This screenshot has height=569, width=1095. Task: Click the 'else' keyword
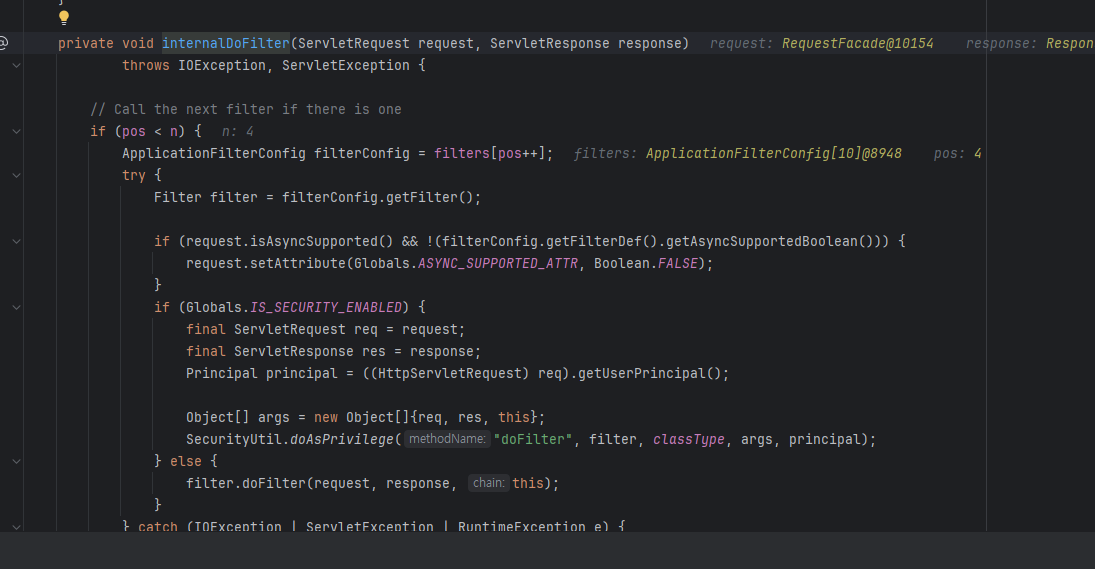pos(186,461)
